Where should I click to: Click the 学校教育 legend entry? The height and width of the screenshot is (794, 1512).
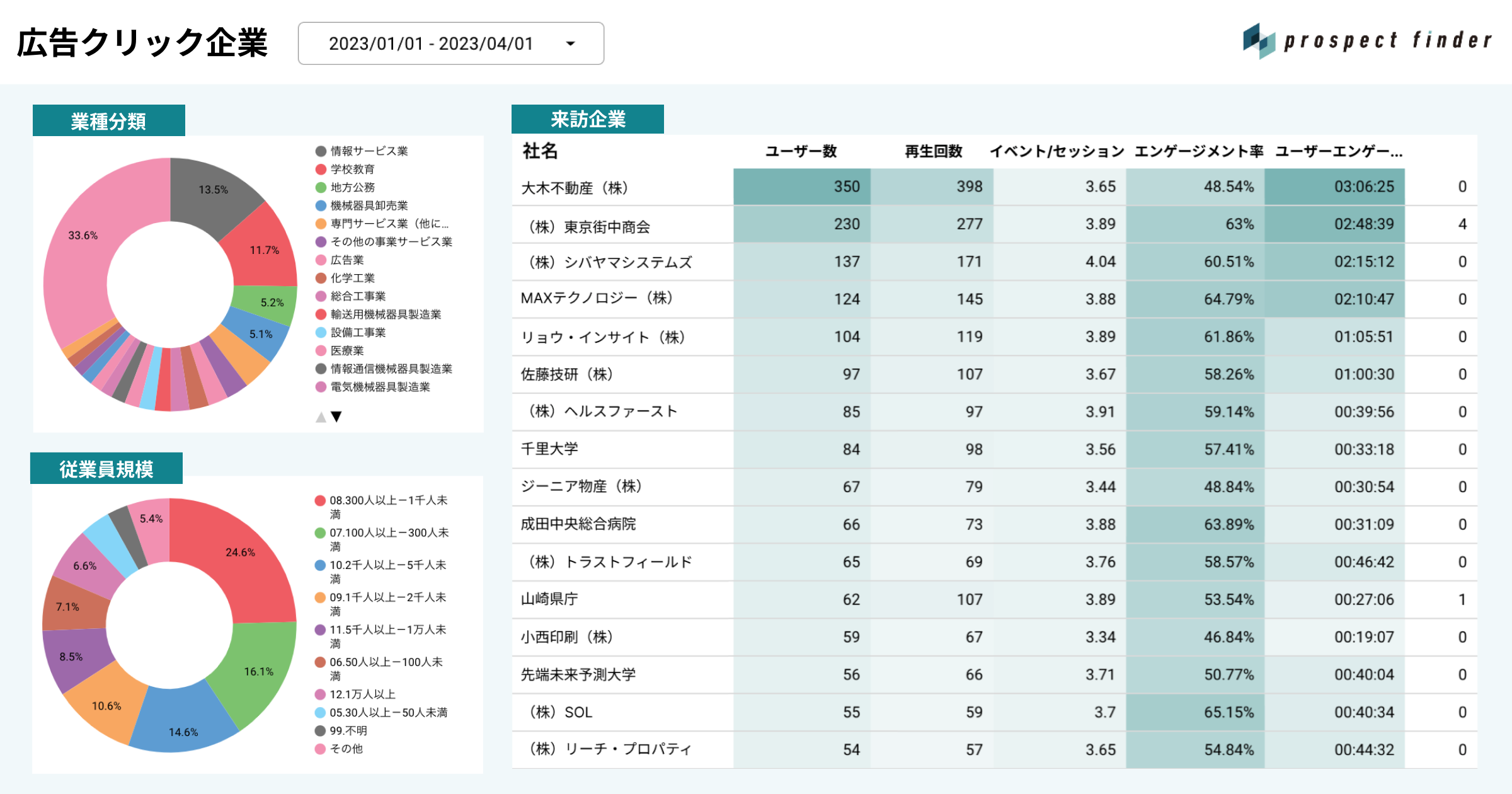352,170
